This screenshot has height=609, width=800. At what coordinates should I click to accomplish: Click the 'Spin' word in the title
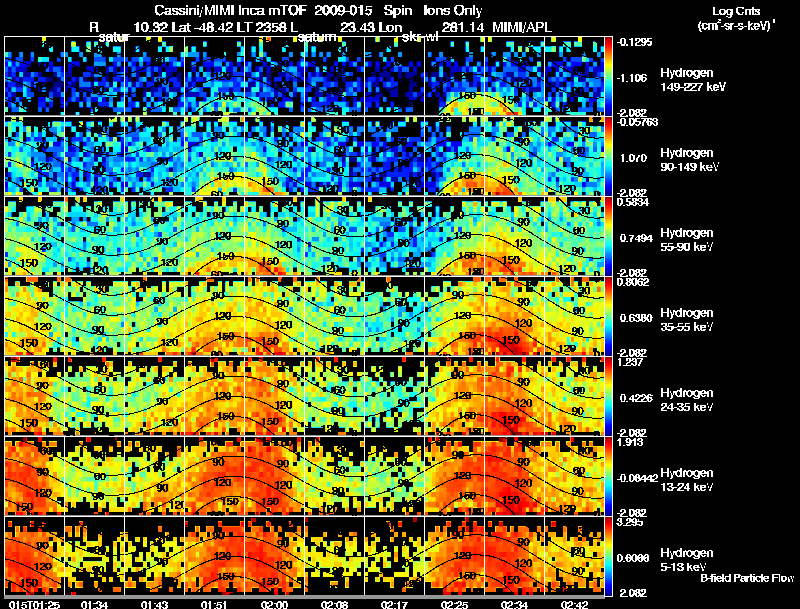click(x=397, y=11)
